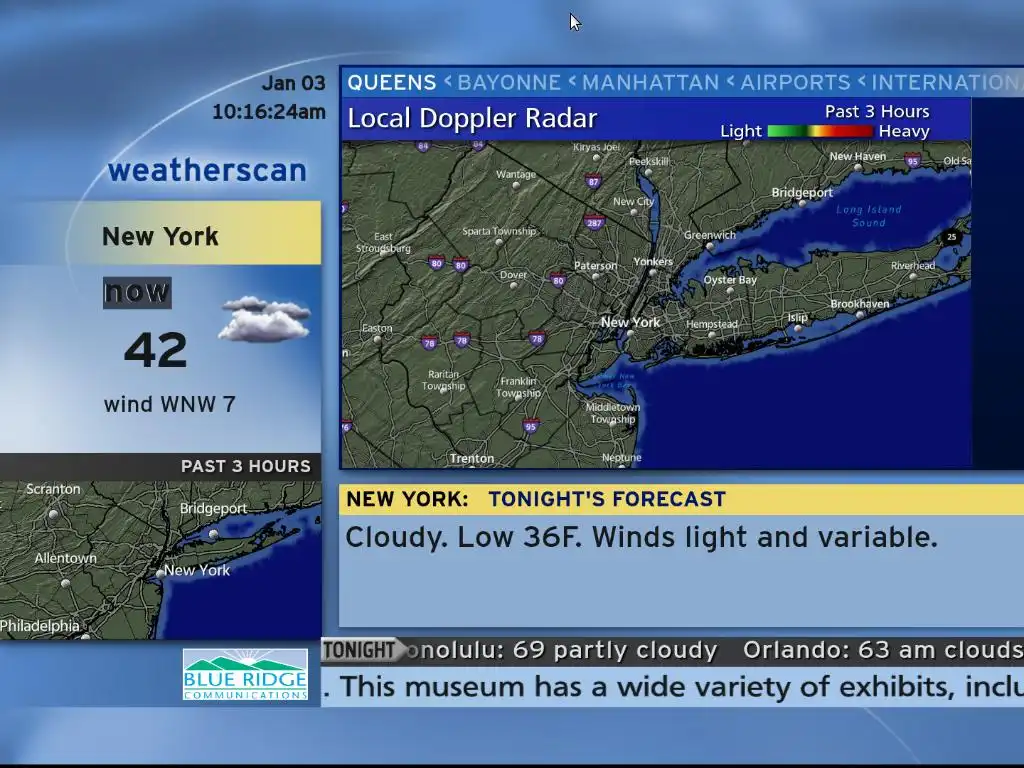Click 'Bridgeport' on the Doppler map
Viewport: 1024px width, 768px height.
[x=802, y=193]
